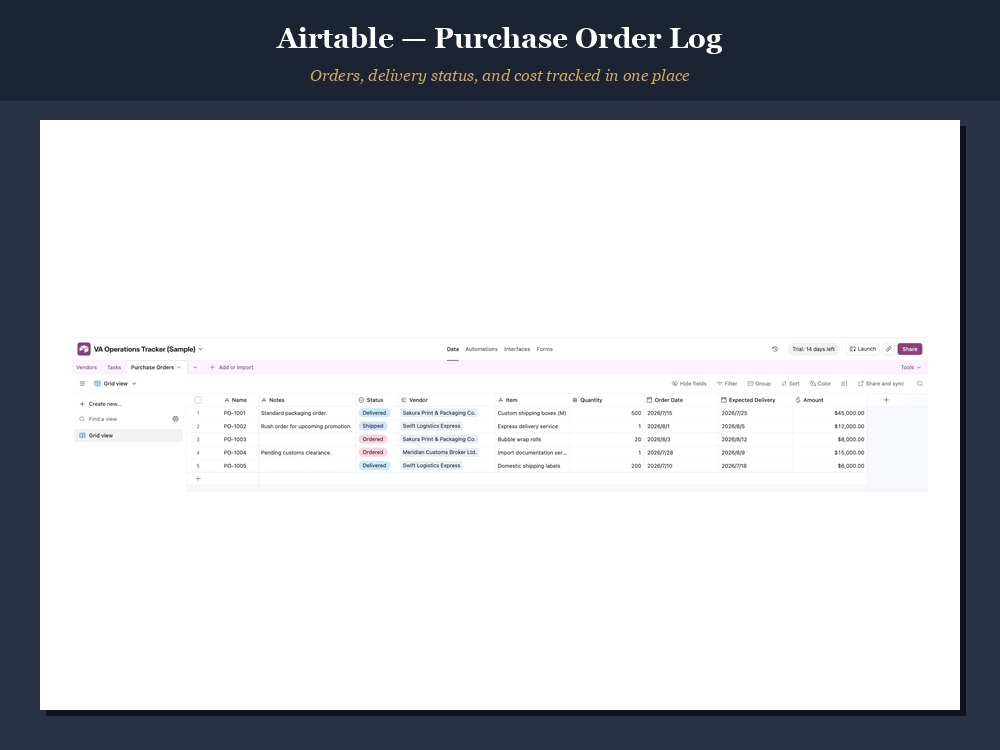Viewport: 1000px width, 750px height.
Task: Expand the all tables chevron next to tabs
Action: tap(195, 367)
